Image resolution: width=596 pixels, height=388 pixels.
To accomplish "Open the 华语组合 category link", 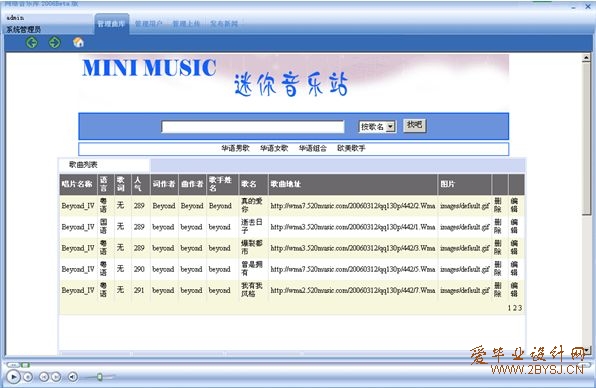I will click(312, 148).
